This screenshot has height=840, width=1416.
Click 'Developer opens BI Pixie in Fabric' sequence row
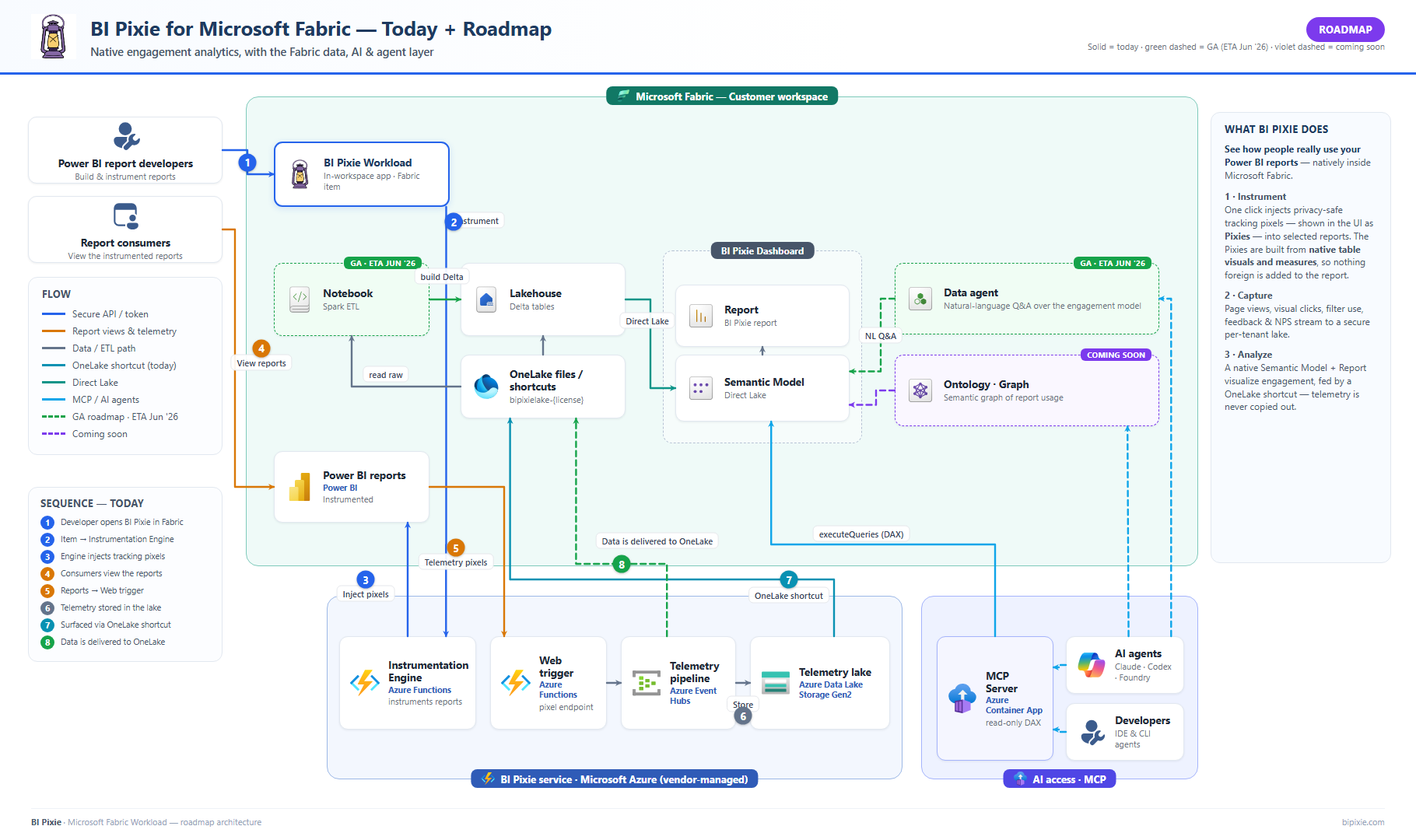(x=112, y=523)
